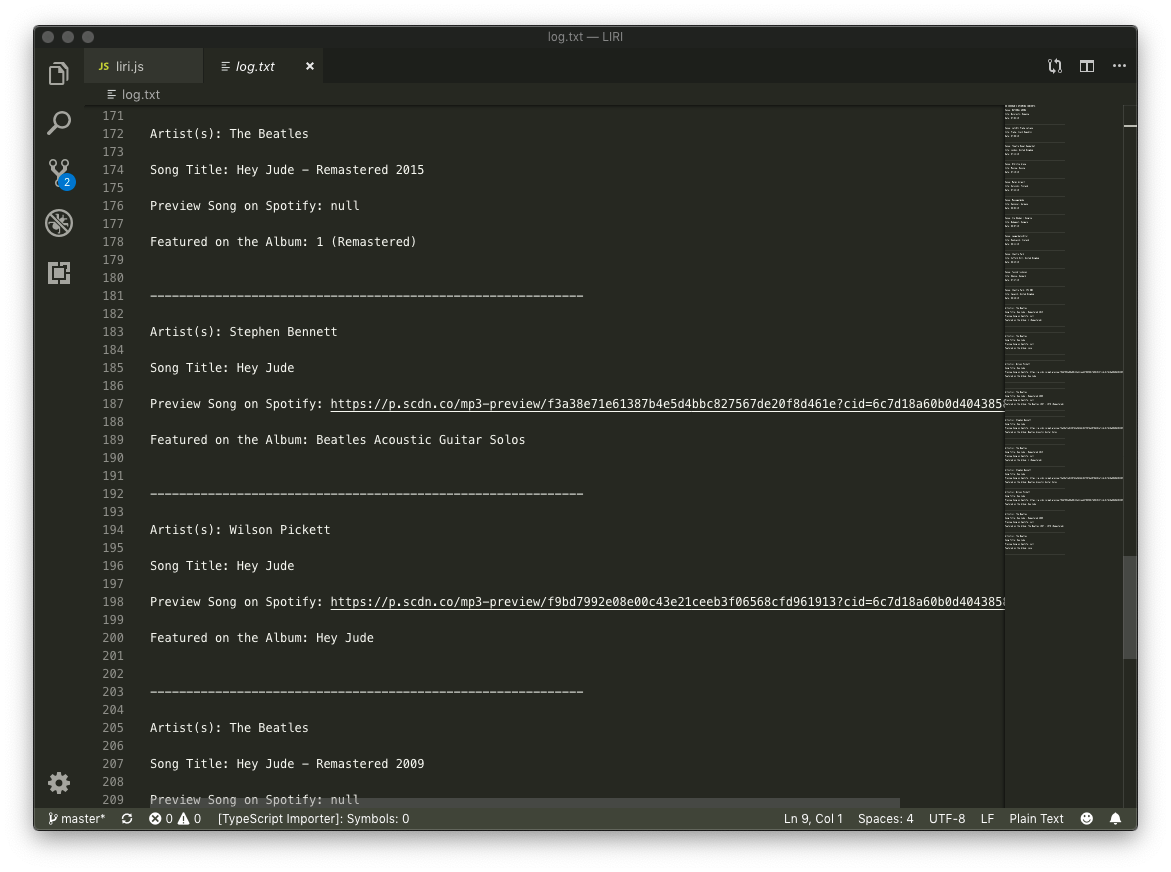Screen dimensions: 1171x872
Task: Select language mode Plain Text
Action: point(1037,819)
